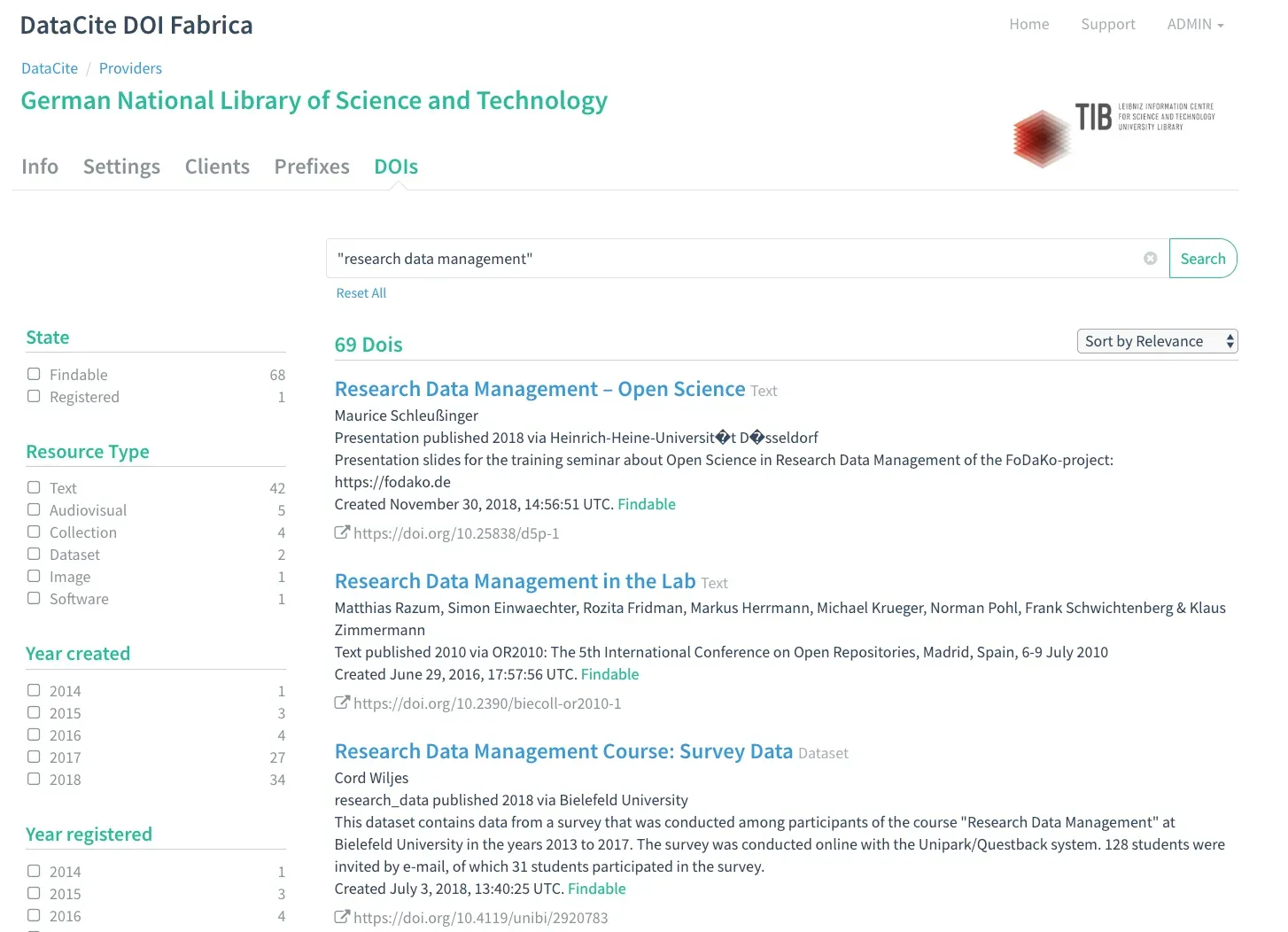Click the external link icon for biecoll-or2010-1
Viewport: 1288px width, 932px height.
342,703
